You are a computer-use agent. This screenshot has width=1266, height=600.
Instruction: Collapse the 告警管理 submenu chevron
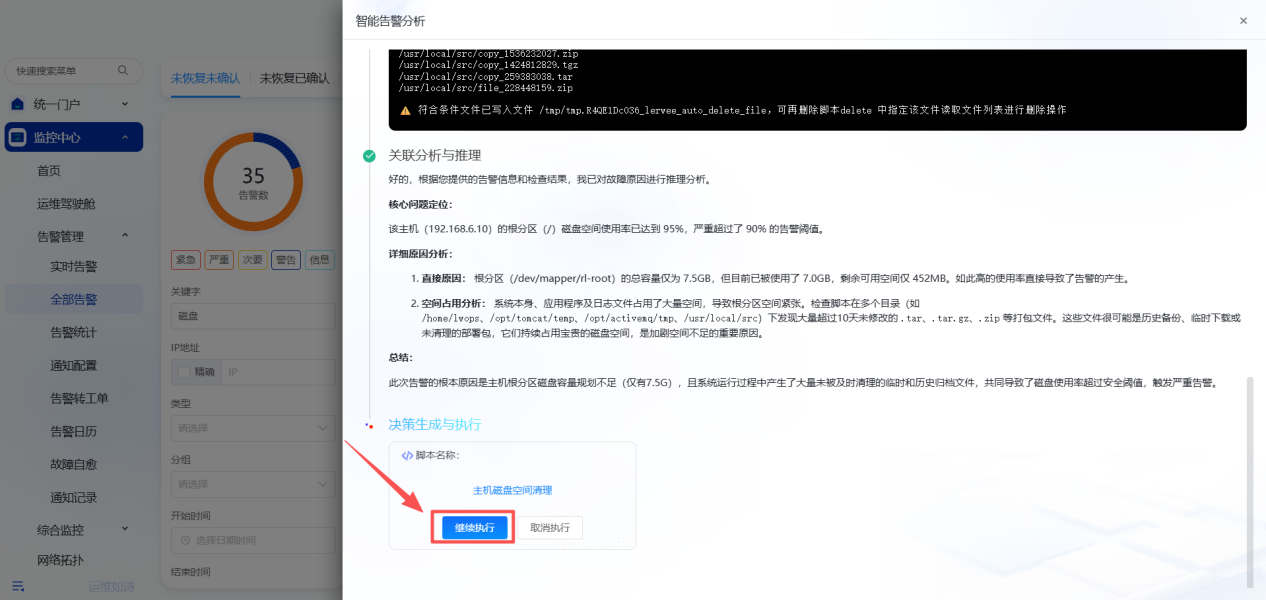pos(125,236)
